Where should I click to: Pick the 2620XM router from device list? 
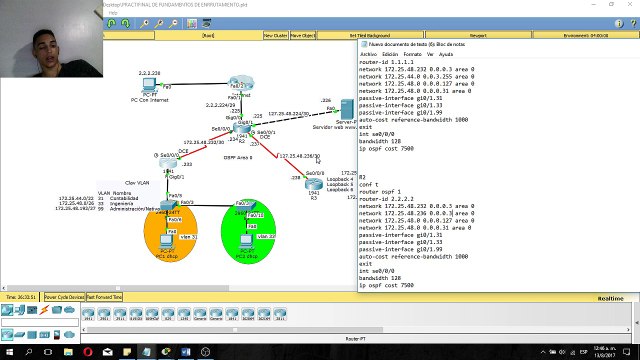pyautogui.click(x=248, y=314)
